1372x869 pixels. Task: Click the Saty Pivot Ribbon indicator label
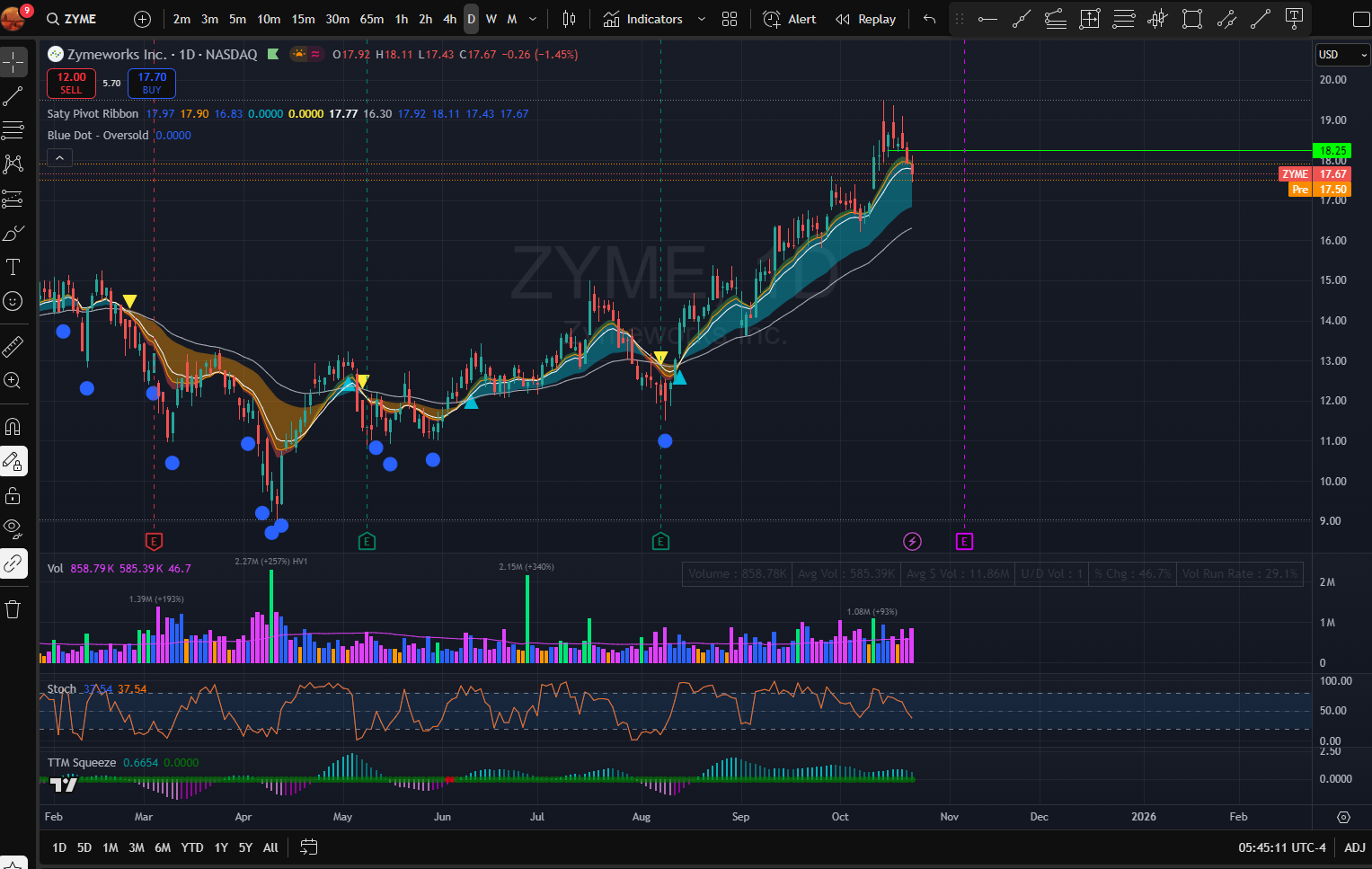(x=93, y=114)
